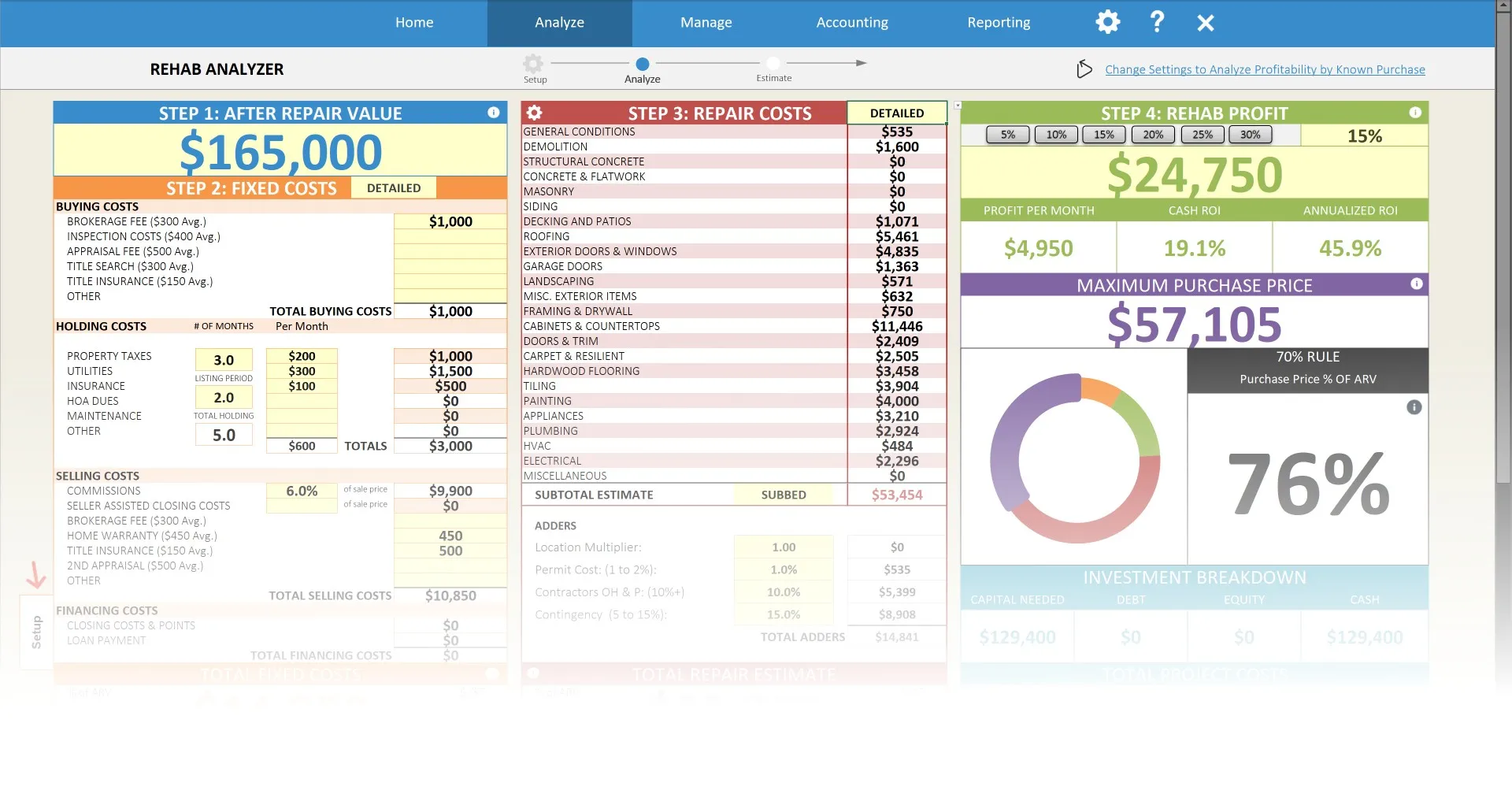
Task: Click the Cabinets & Countertops $11,446 value
Action: 897,326
